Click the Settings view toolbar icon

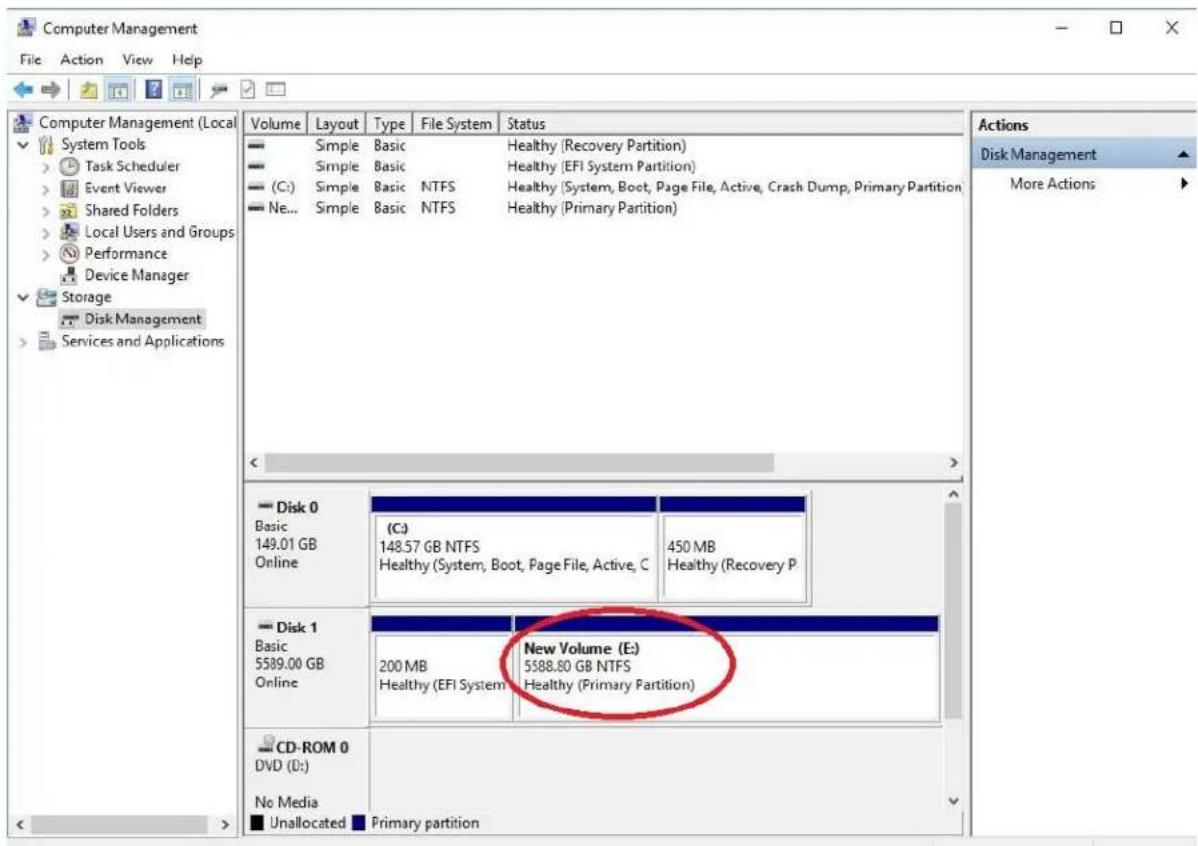pyautogui.click(x=275, y=89)
